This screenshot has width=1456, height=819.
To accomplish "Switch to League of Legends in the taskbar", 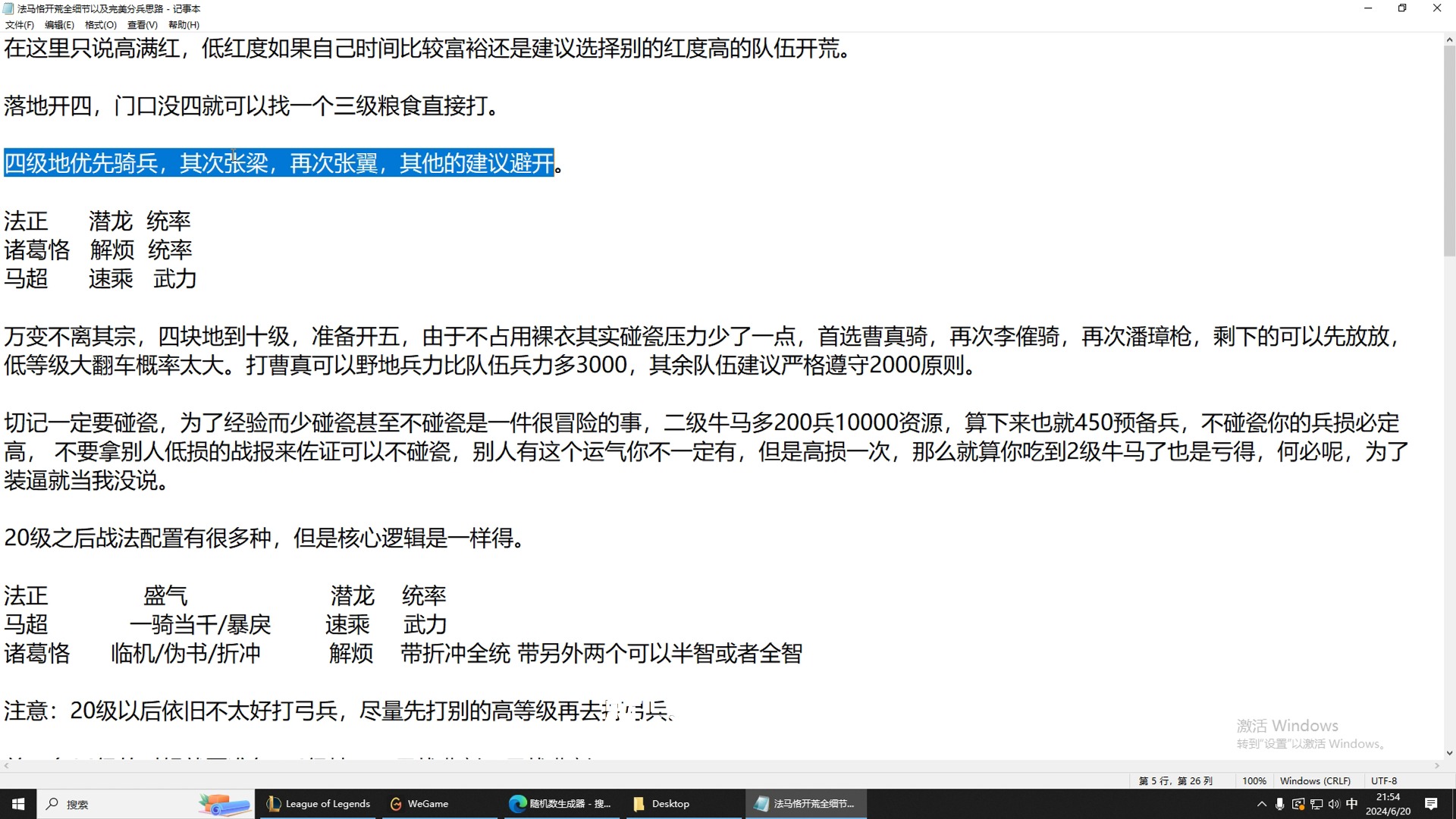I will (x=318, y=804).
